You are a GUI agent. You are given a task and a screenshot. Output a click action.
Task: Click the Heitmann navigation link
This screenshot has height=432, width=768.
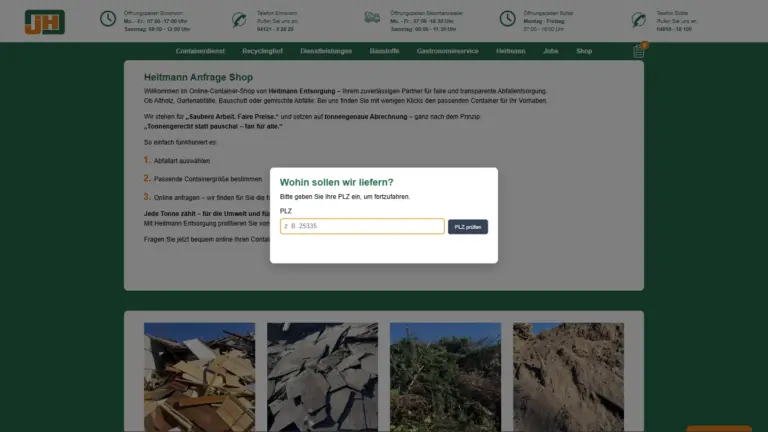pos(510,51)
